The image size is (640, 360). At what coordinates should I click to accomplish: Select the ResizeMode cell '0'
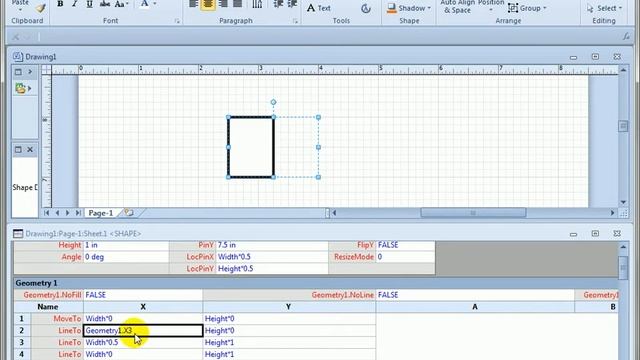tap(405, 257)
